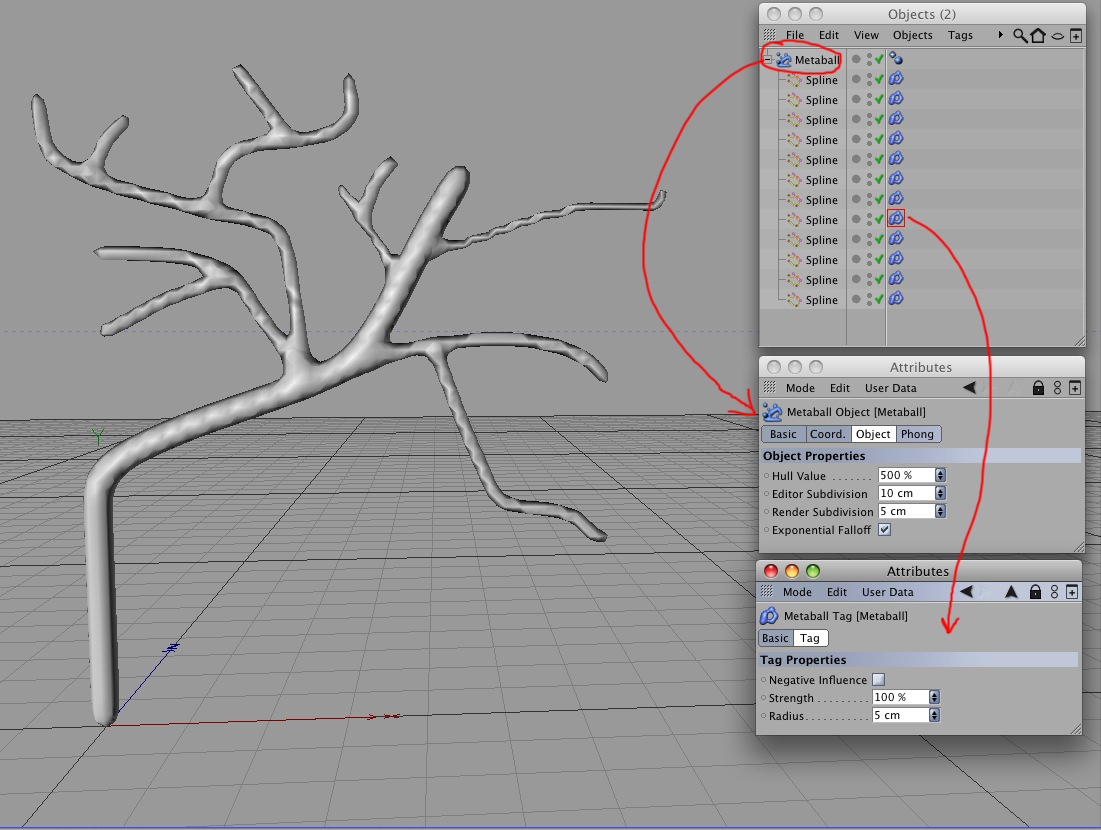Viewport: 1101px width, 830px height.
Task: Click the home icon in Objects panel toolbar
Action: coord(1038,35)
